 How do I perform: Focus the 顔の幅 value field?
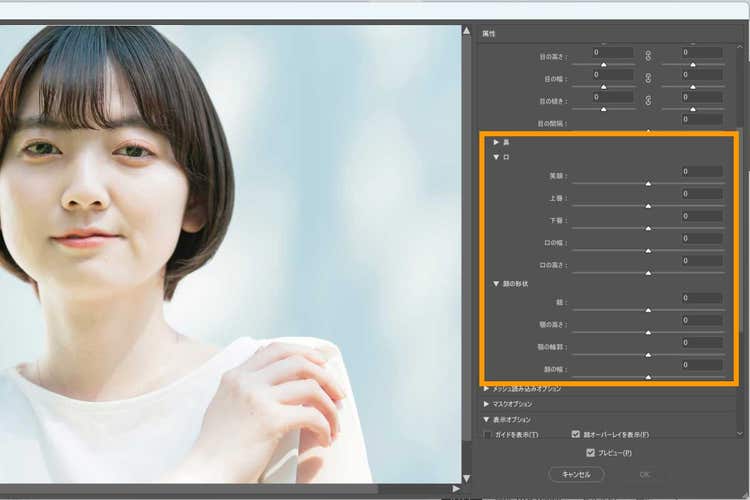[x=702, y=365]
